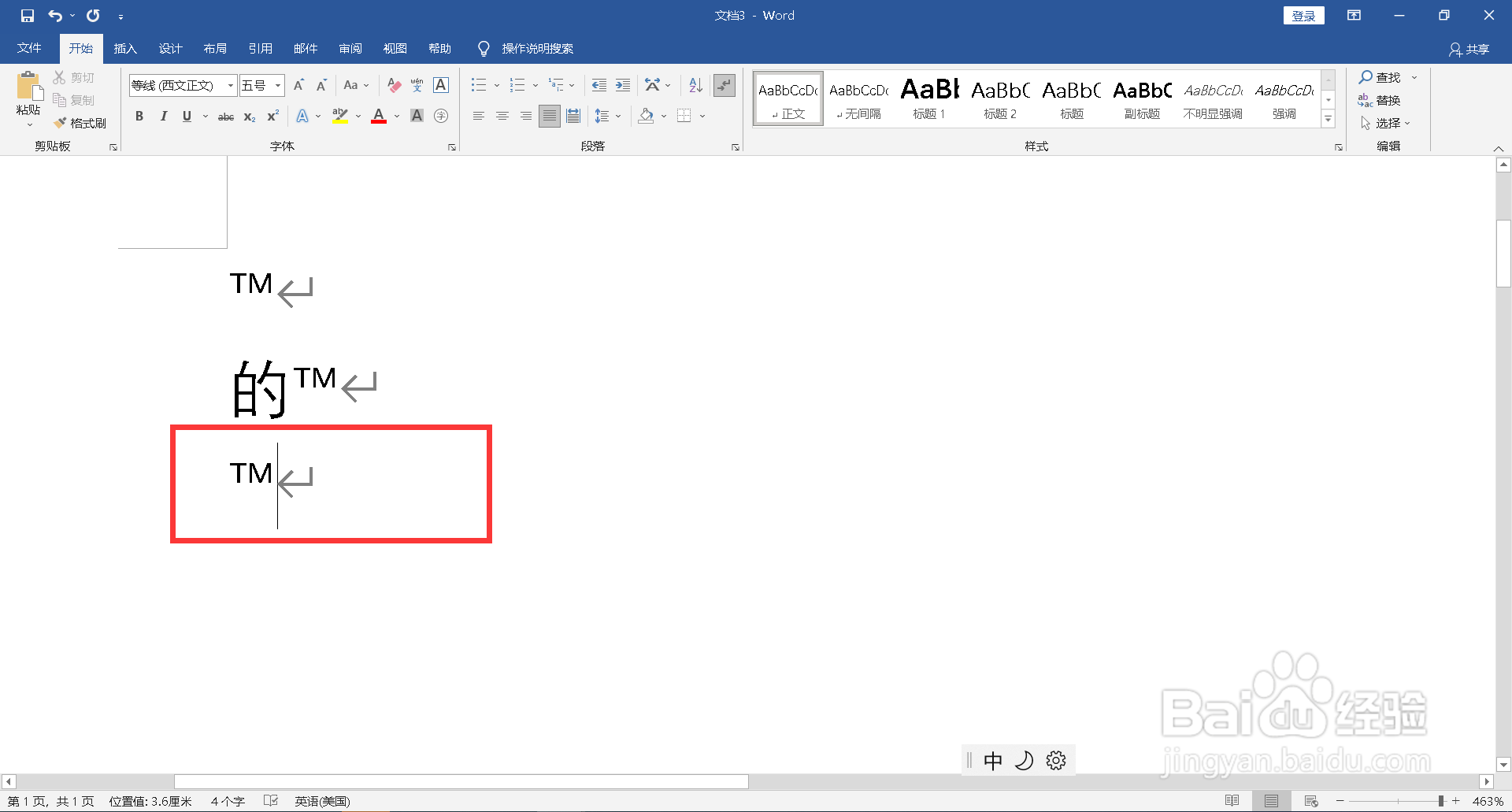Screen dimensions: 1512x812
Task: Switch to the Layout (布局) tab
Action: [215, 49]
